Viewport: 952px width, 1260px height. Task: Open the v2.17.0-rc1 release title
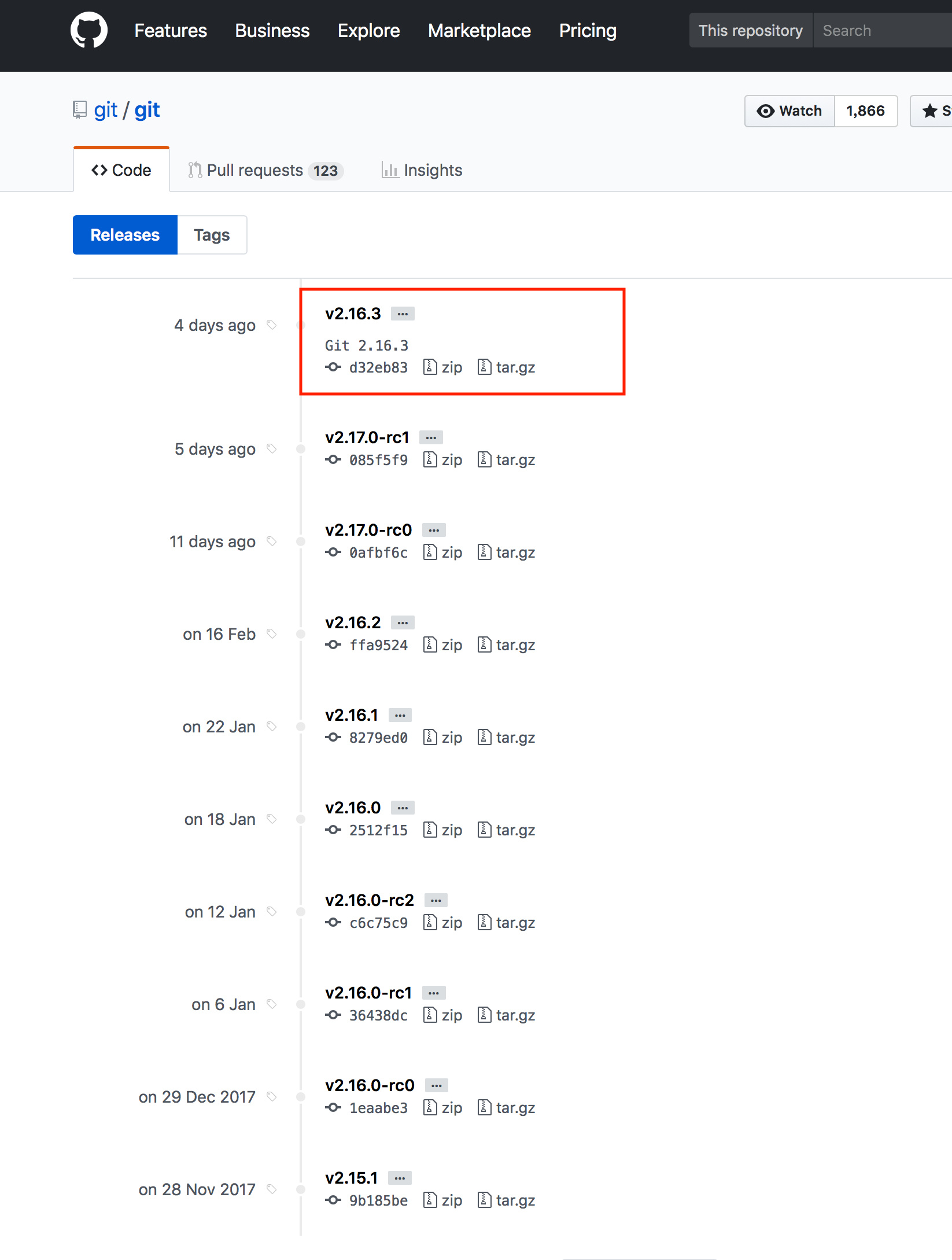(x=367, y=437)
